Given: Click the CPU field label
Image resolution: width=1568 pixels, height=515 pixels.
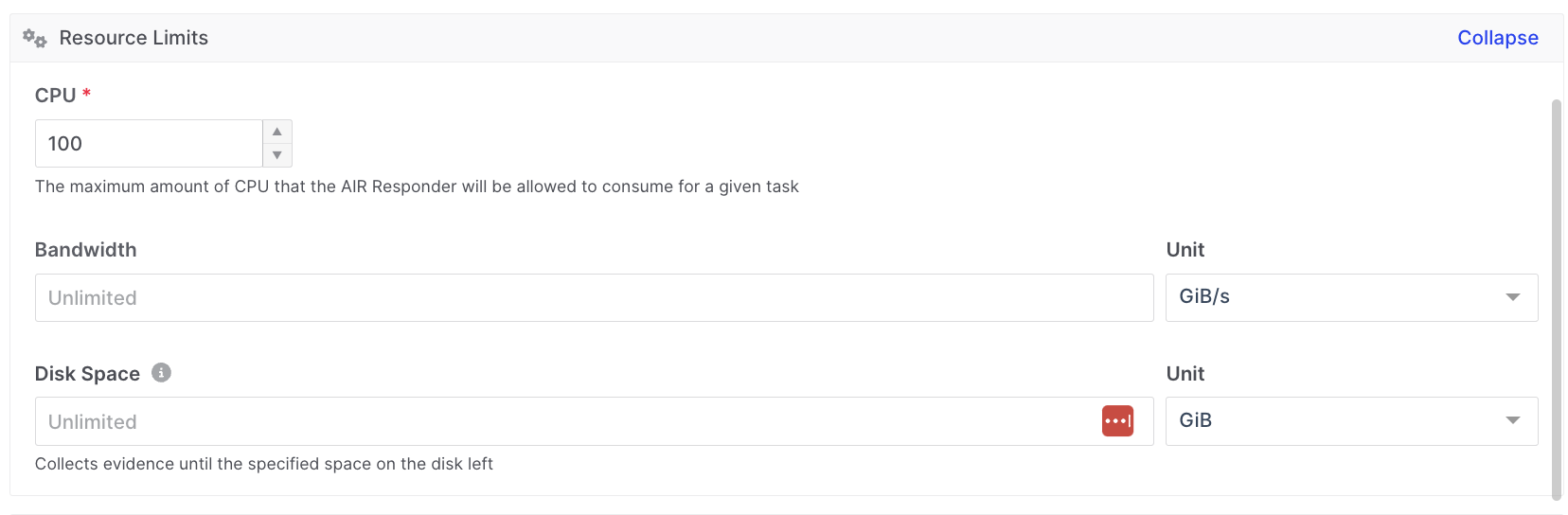Looking at the screenshot, I should pos(55,96).
